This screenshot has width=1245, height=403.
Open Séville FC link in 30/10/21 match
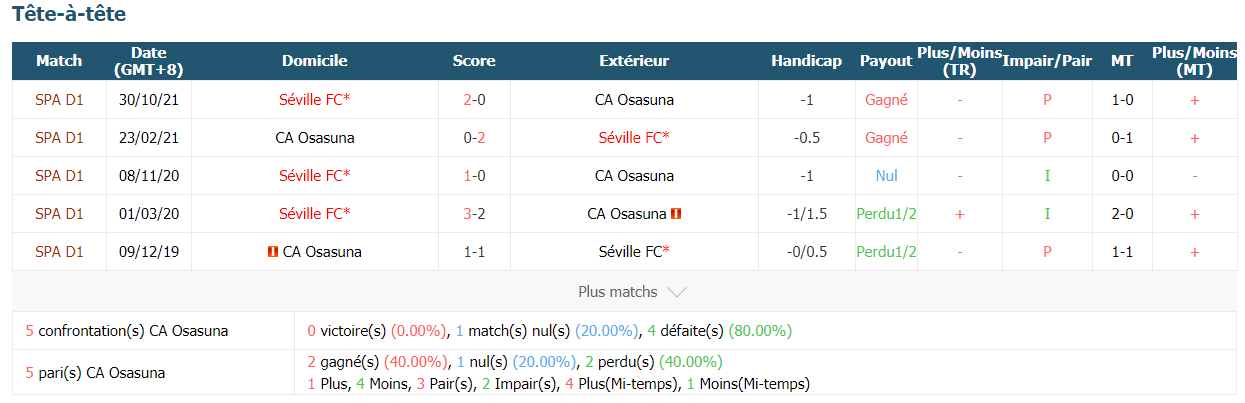315,99
